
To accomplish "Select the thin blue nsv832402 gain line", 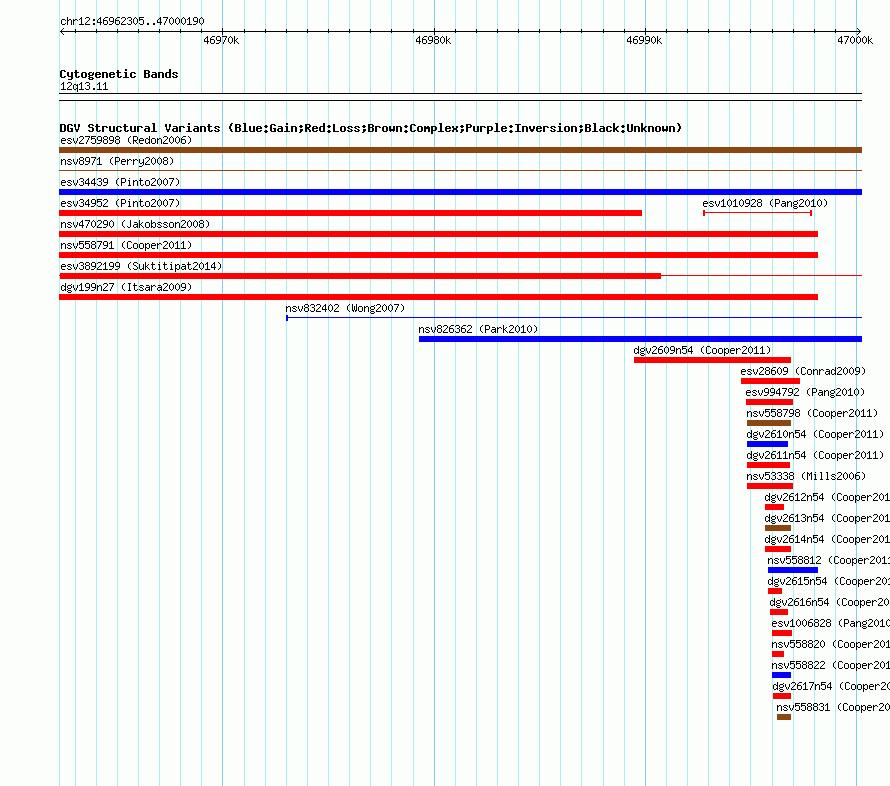I will (574, 318).
